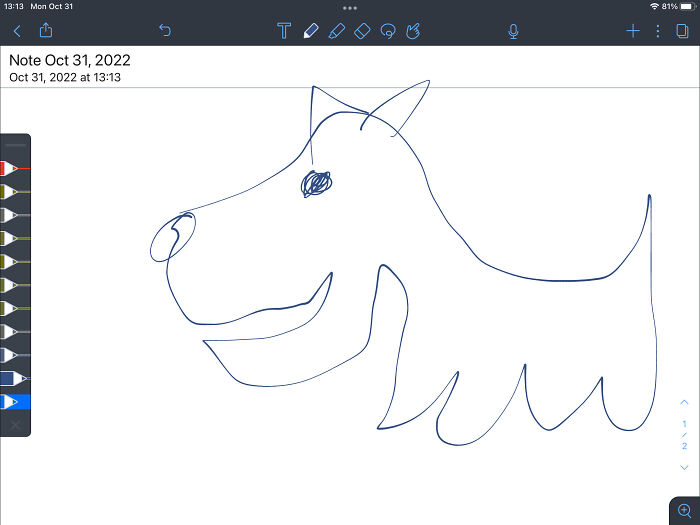Switch to the hand scroll tool
Viewport: 700px width, 525px height.
tap(414, 31)
